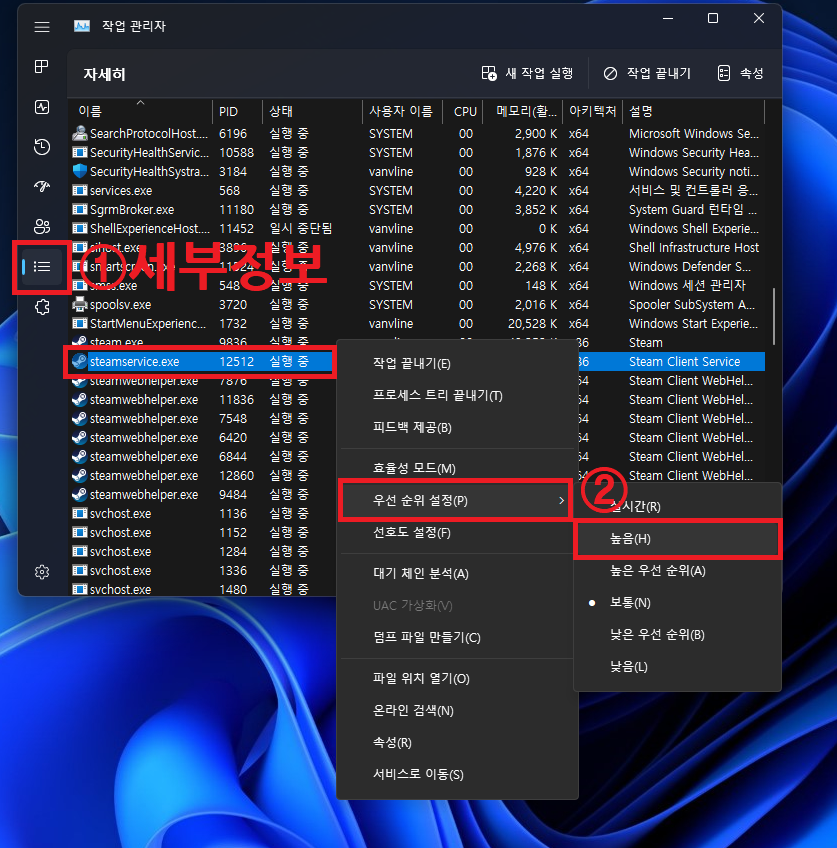837x848 pixels.
Task: Select PID 11452 ShellExperienceHost cell
Action: (236, 229)
